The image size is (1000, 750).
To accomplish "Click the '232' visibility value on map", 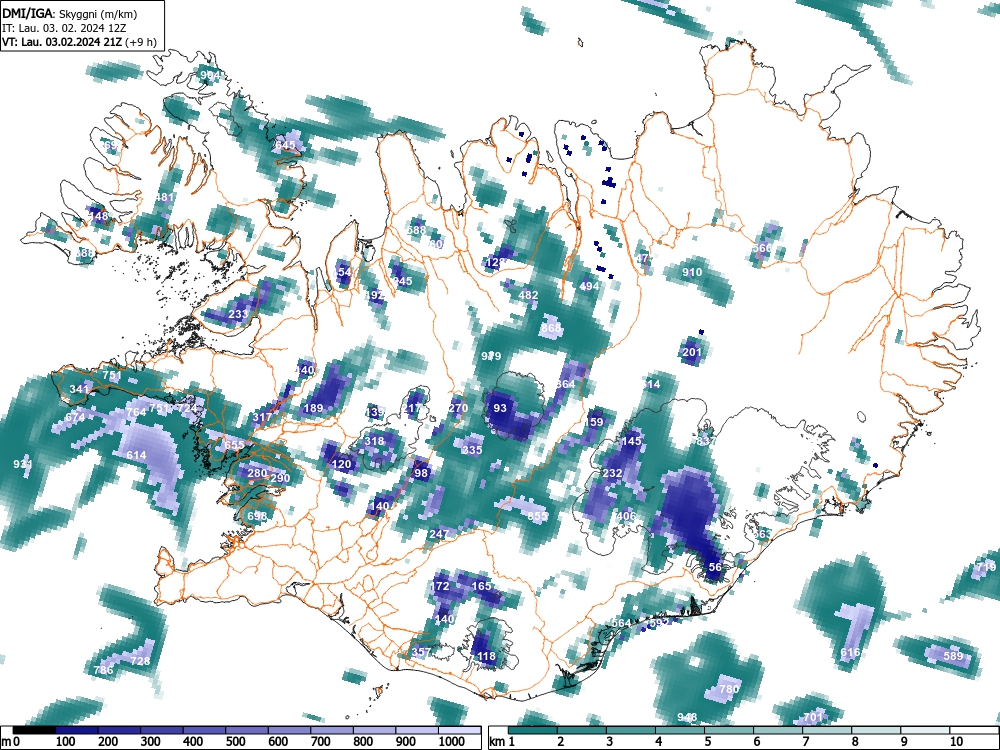I will [612, 473].
